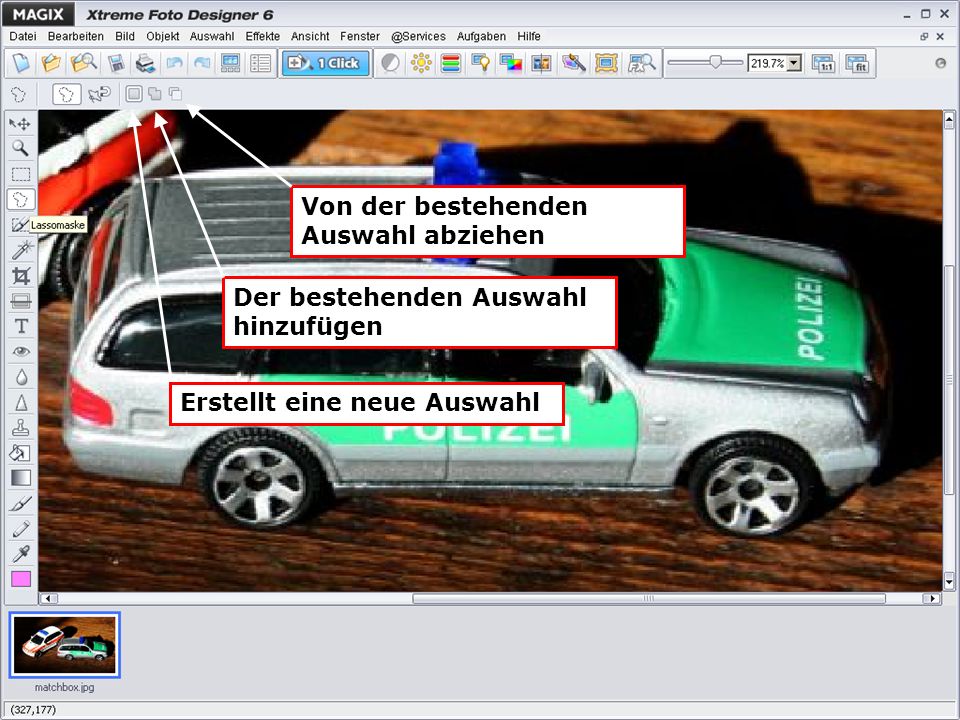
Task: Open the black and white contrast tool
Action: tap(390, 63)
